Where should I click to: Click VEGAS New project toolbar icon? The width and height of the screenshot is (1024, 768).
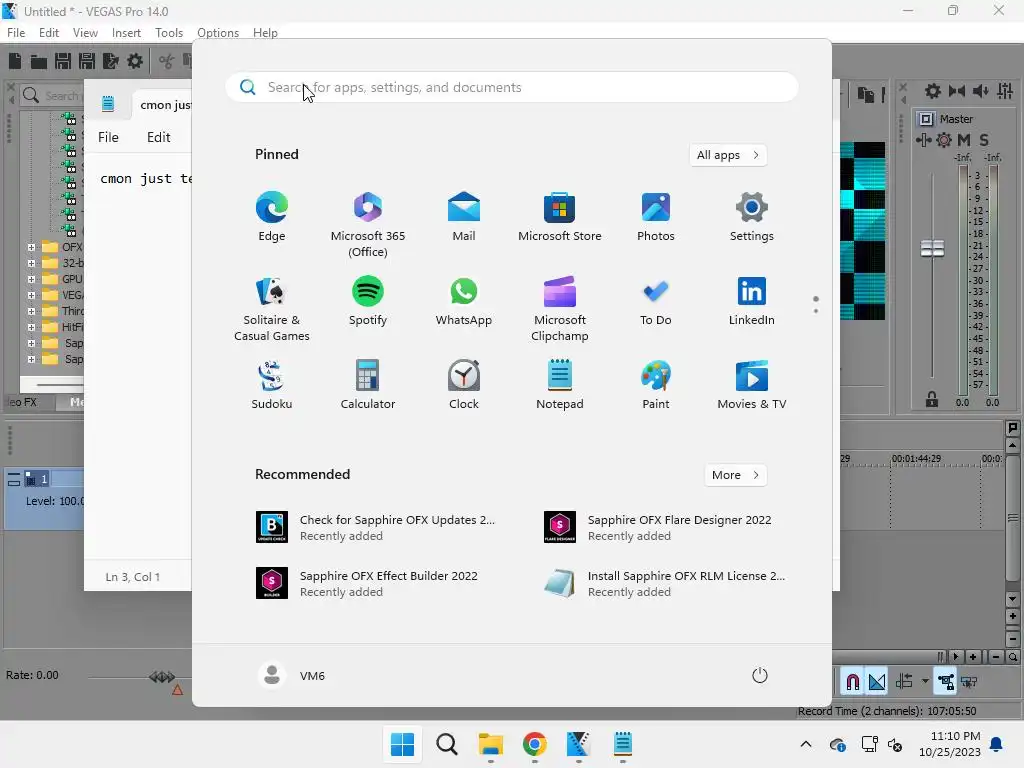[x=15, y=61]
